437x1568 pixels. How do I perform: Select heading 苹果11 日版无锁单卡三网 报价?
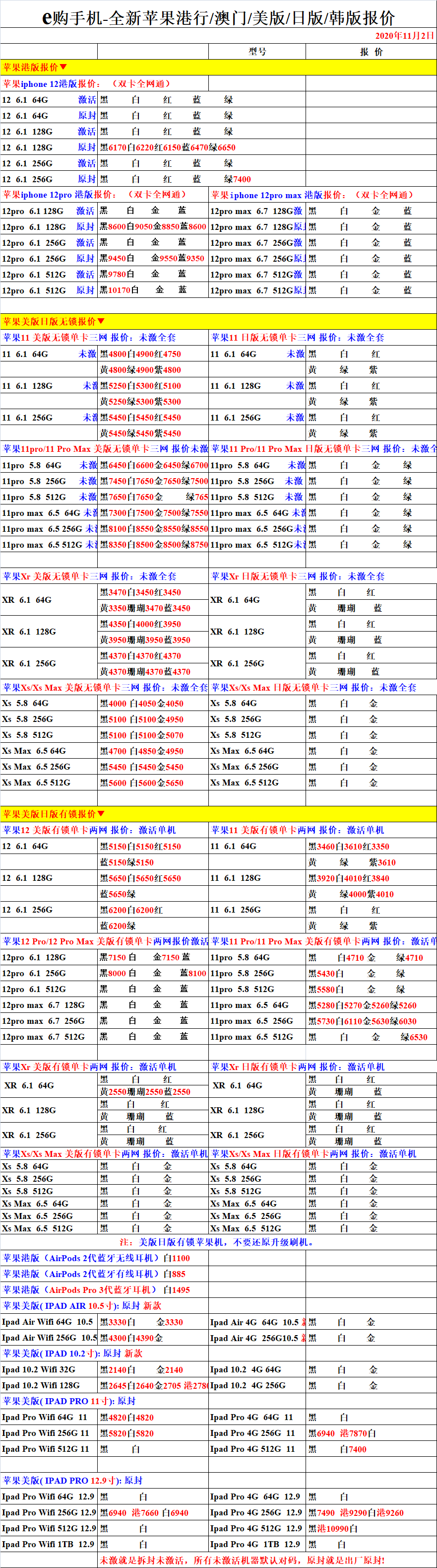click(298, 337)
